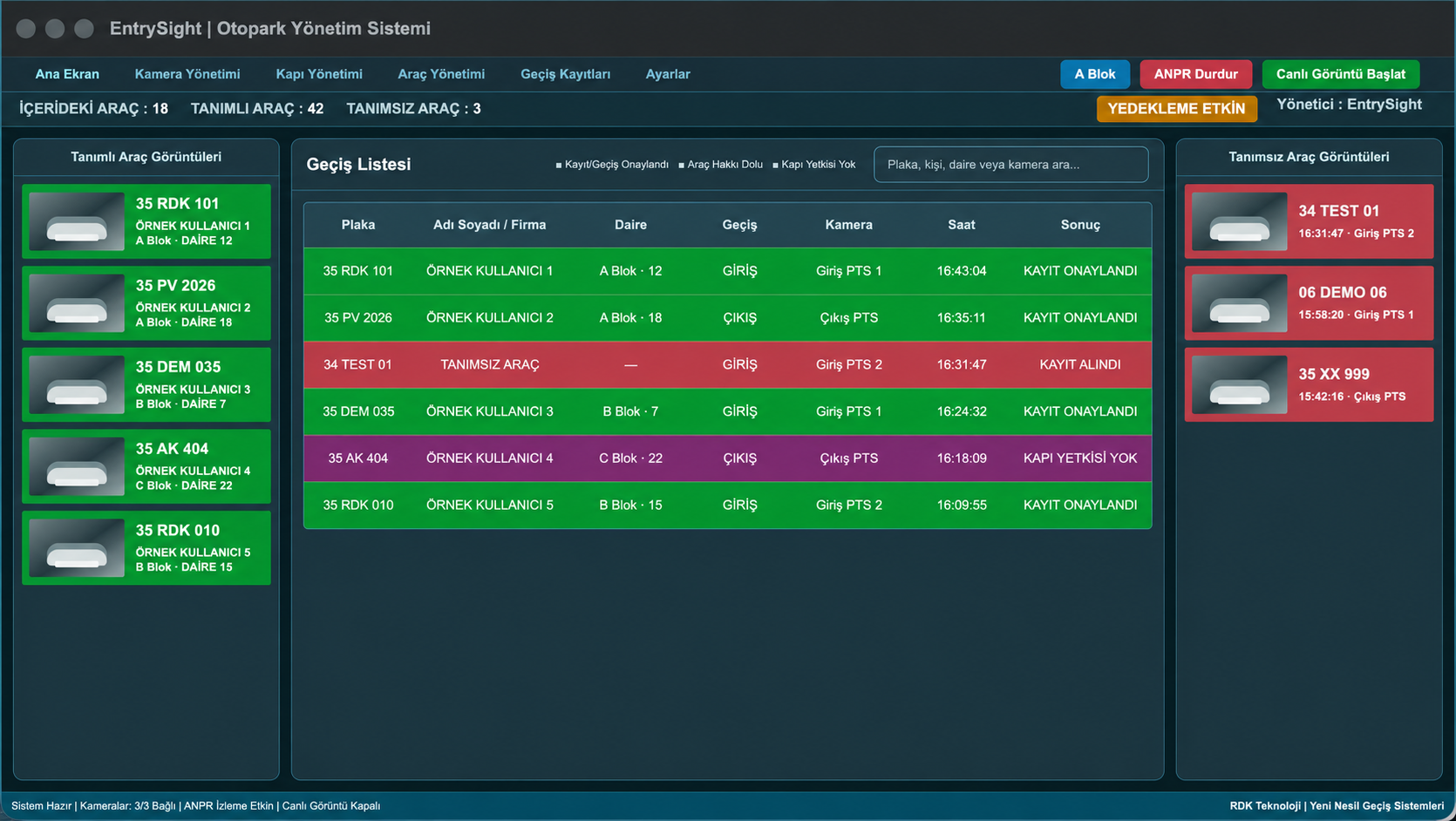
Task: Click the TANIMSIZ ARAÇ : 3 counter
Action: click(413, 109)
